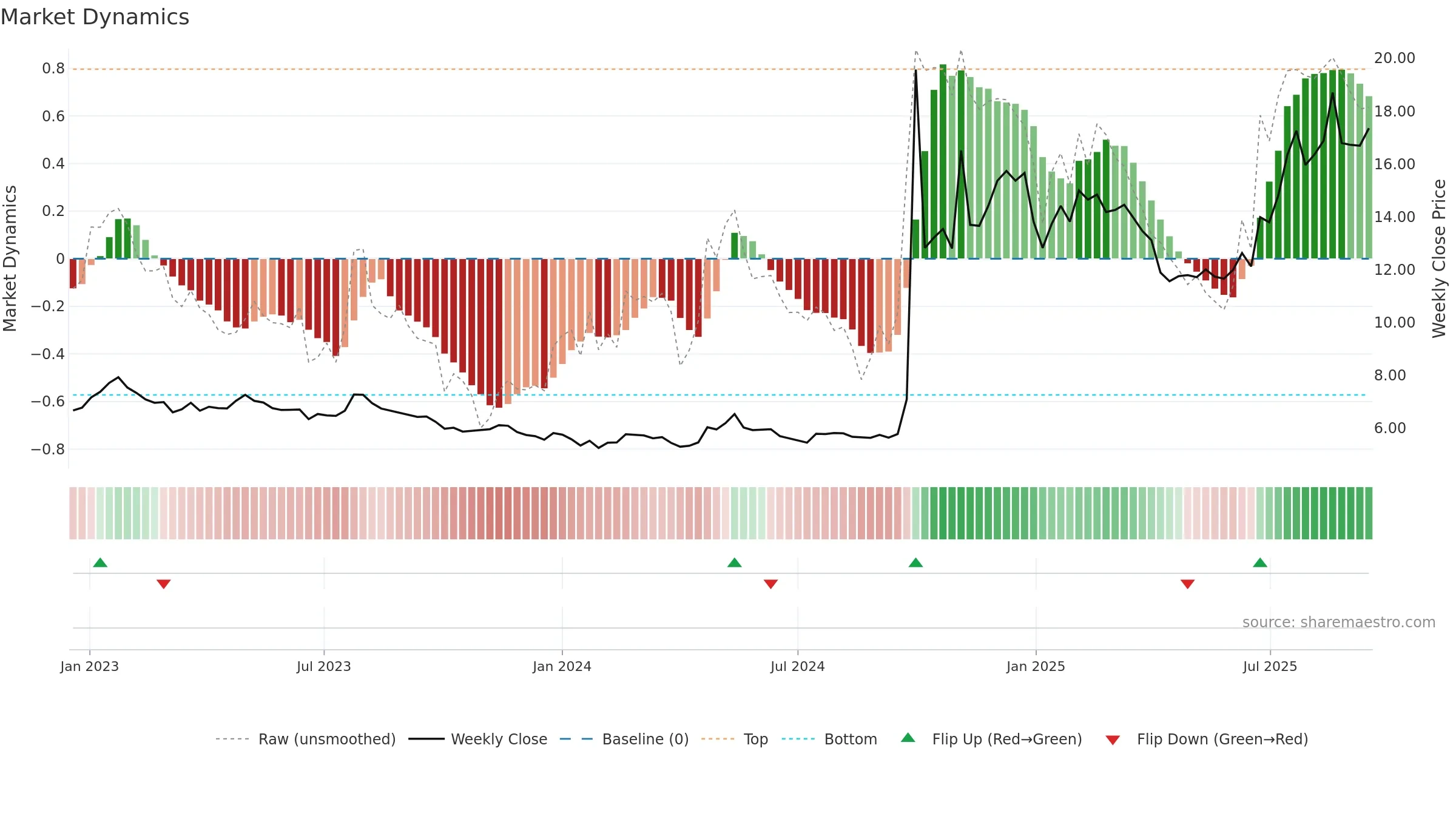Click the green flip-up triangle near Oct 2024

click(x=916, y=562)
